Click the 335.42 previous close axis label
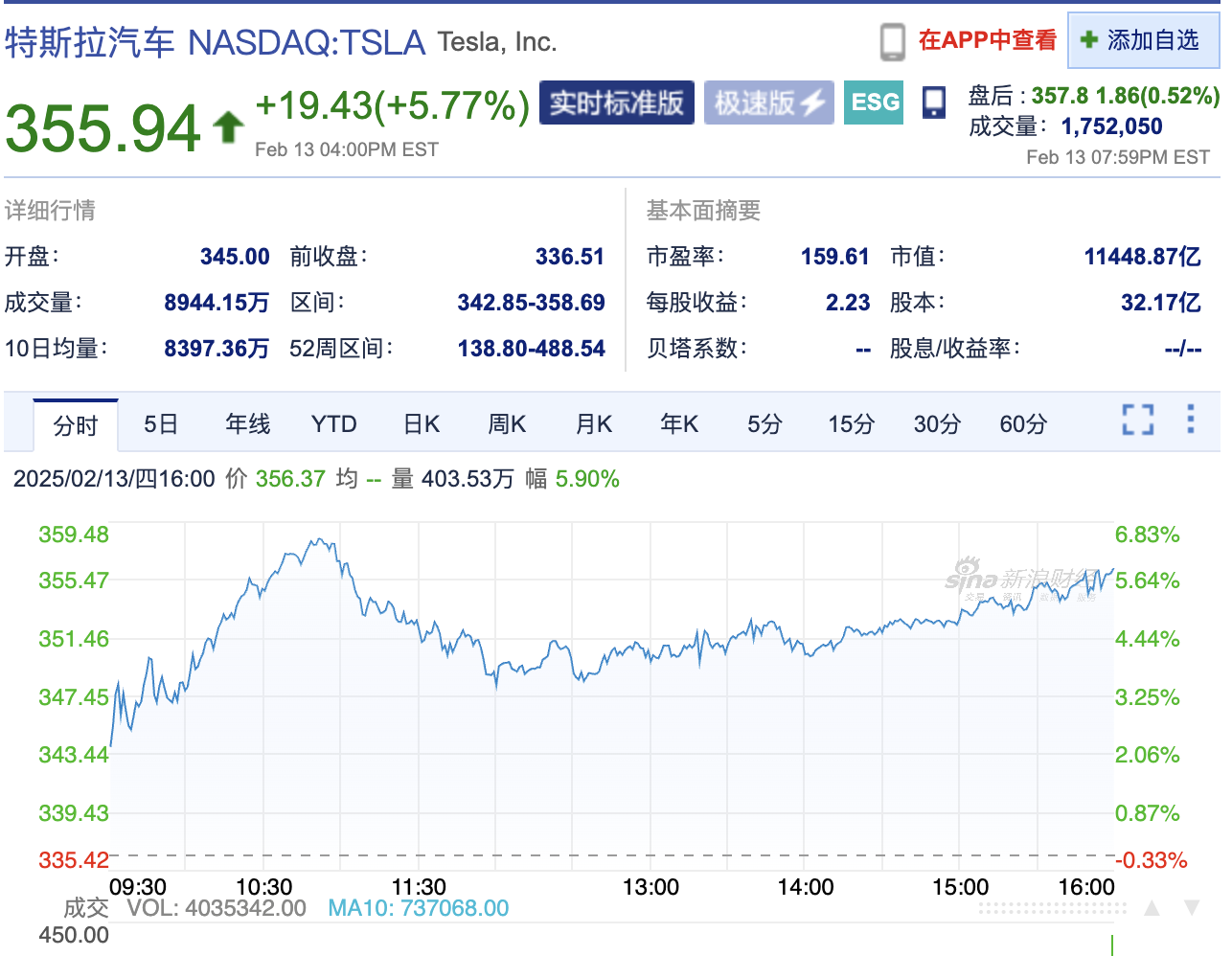 (x=74, y=860)
